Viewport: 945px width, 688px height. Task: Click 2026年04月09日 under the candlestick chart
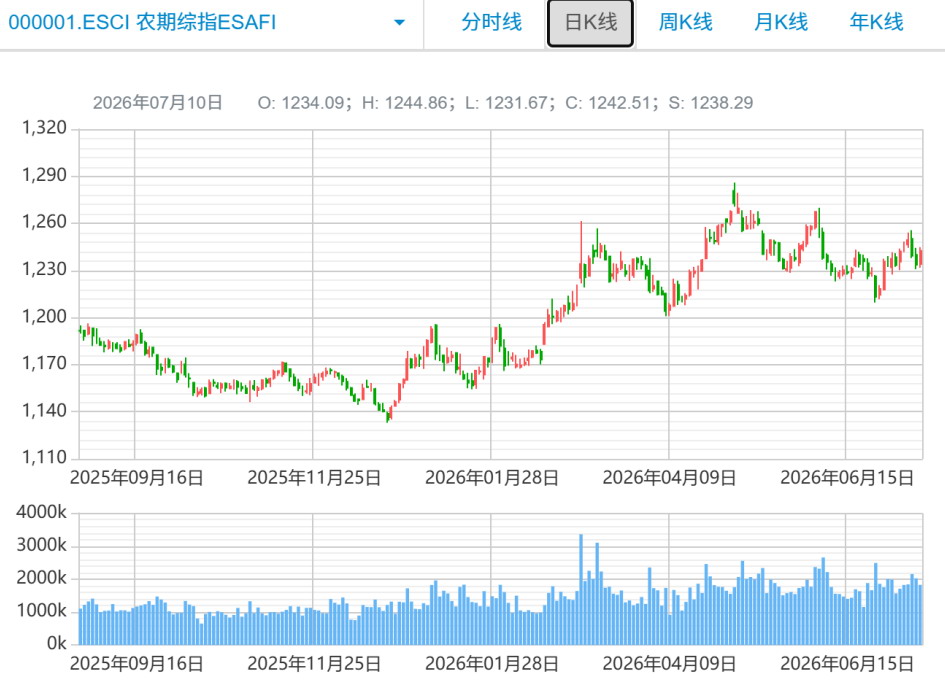tap(670, 478)
